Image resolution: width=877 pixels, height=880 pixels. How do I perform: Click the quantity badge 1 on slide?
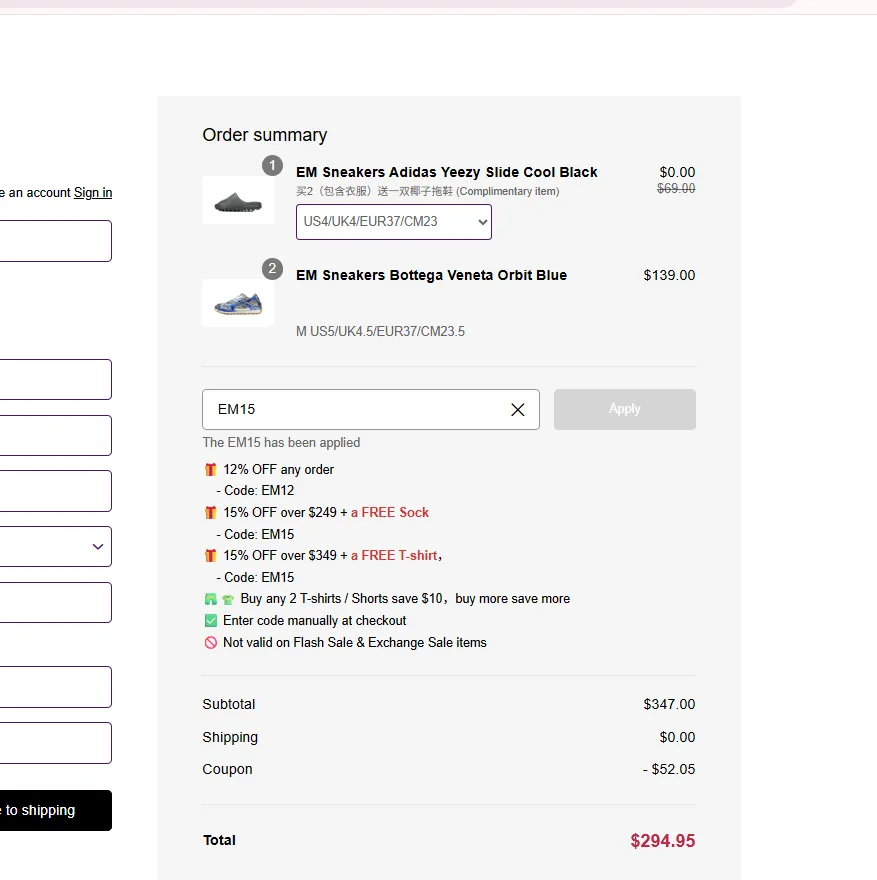click(x=272, y=166)
